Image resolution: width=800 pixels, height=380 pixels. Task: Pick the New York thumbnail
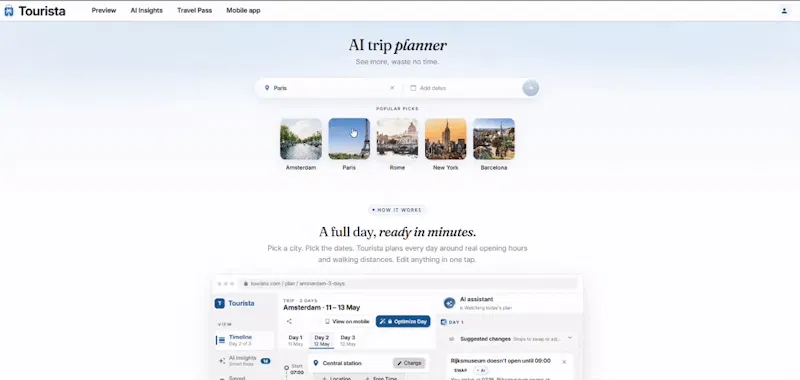coord(445,139)
